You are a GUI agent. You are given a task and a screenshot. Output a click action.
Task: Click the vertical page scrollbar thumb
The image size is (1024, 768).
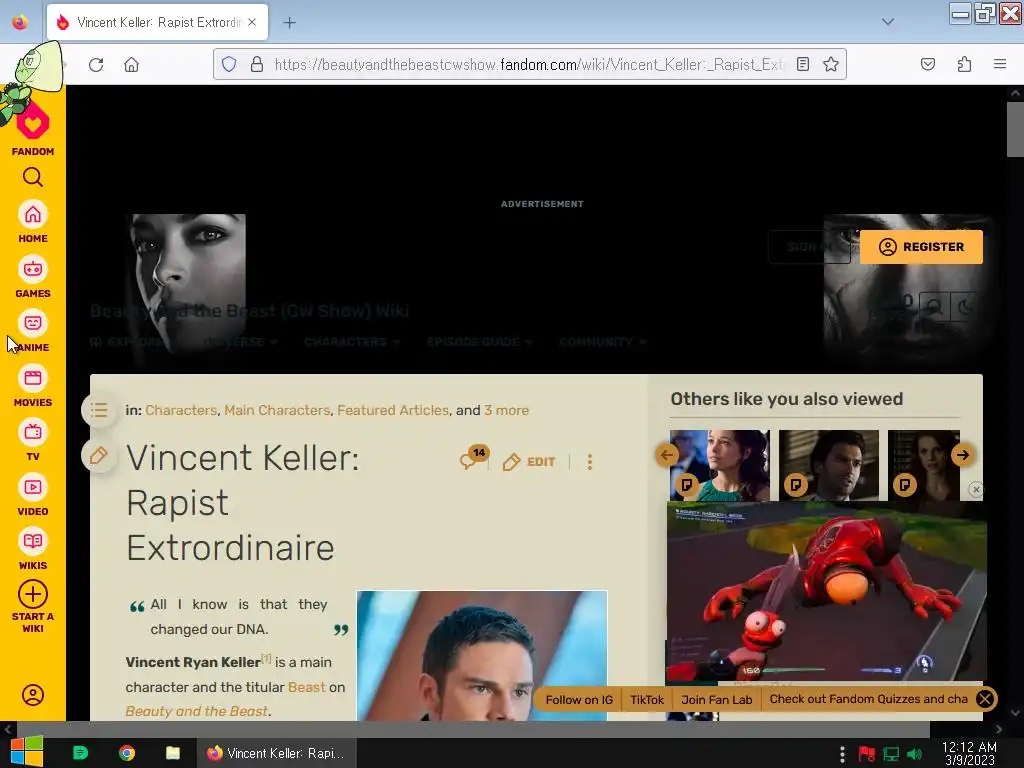[1015, 129]
